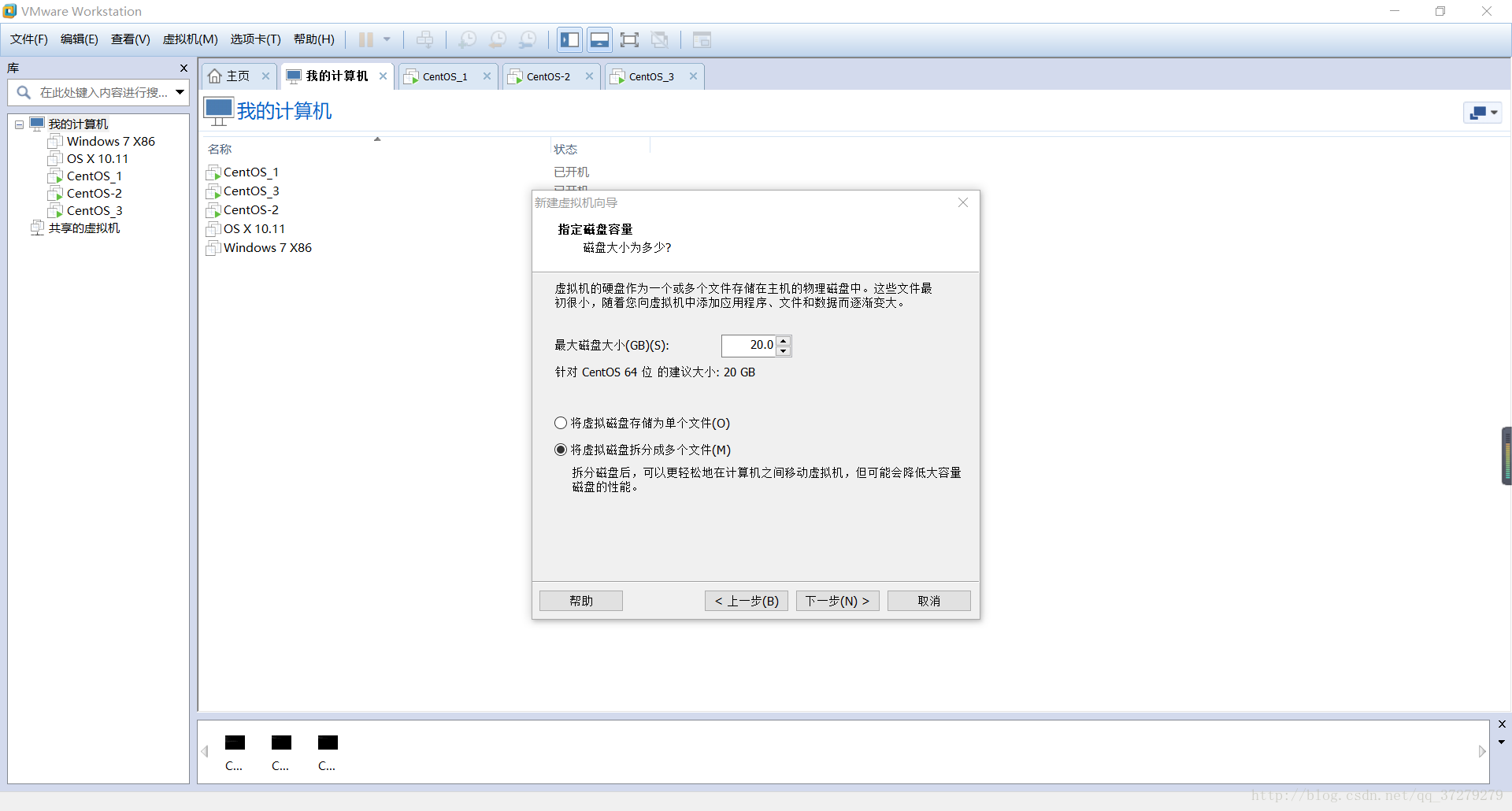Select 将虚拟磁盘存储为单个文件 radio option
The image size is (1512, 811).
click(642, 424)
